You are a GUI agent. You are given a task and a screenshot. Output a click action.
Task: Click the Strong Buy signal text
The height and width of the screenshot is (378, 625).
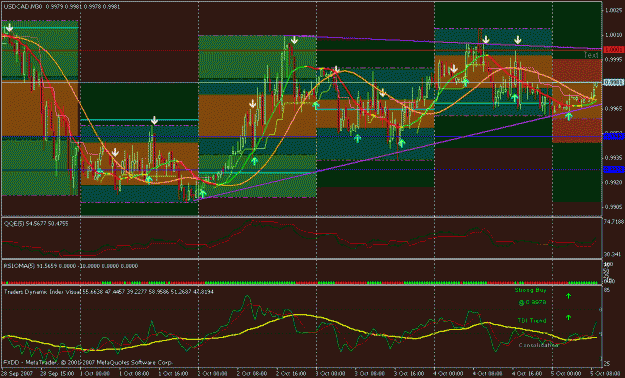click(x=531, y=290)
